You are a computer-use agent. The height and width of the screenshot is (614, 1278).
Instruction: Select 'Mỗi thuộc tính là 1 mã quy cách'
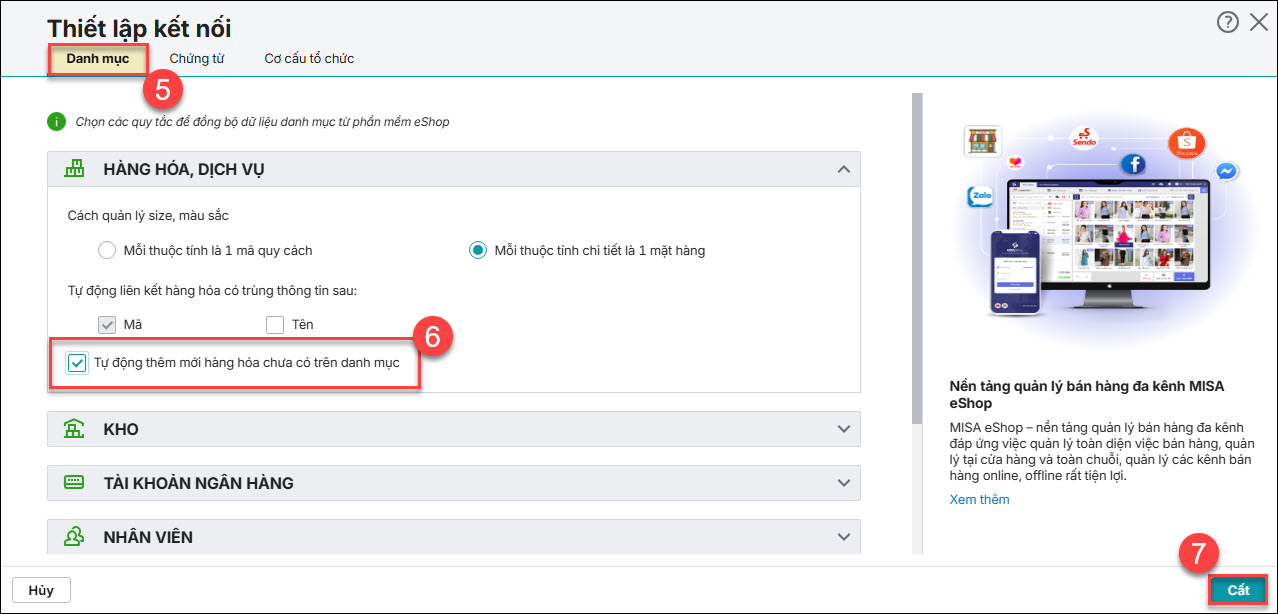pos(107,250)
